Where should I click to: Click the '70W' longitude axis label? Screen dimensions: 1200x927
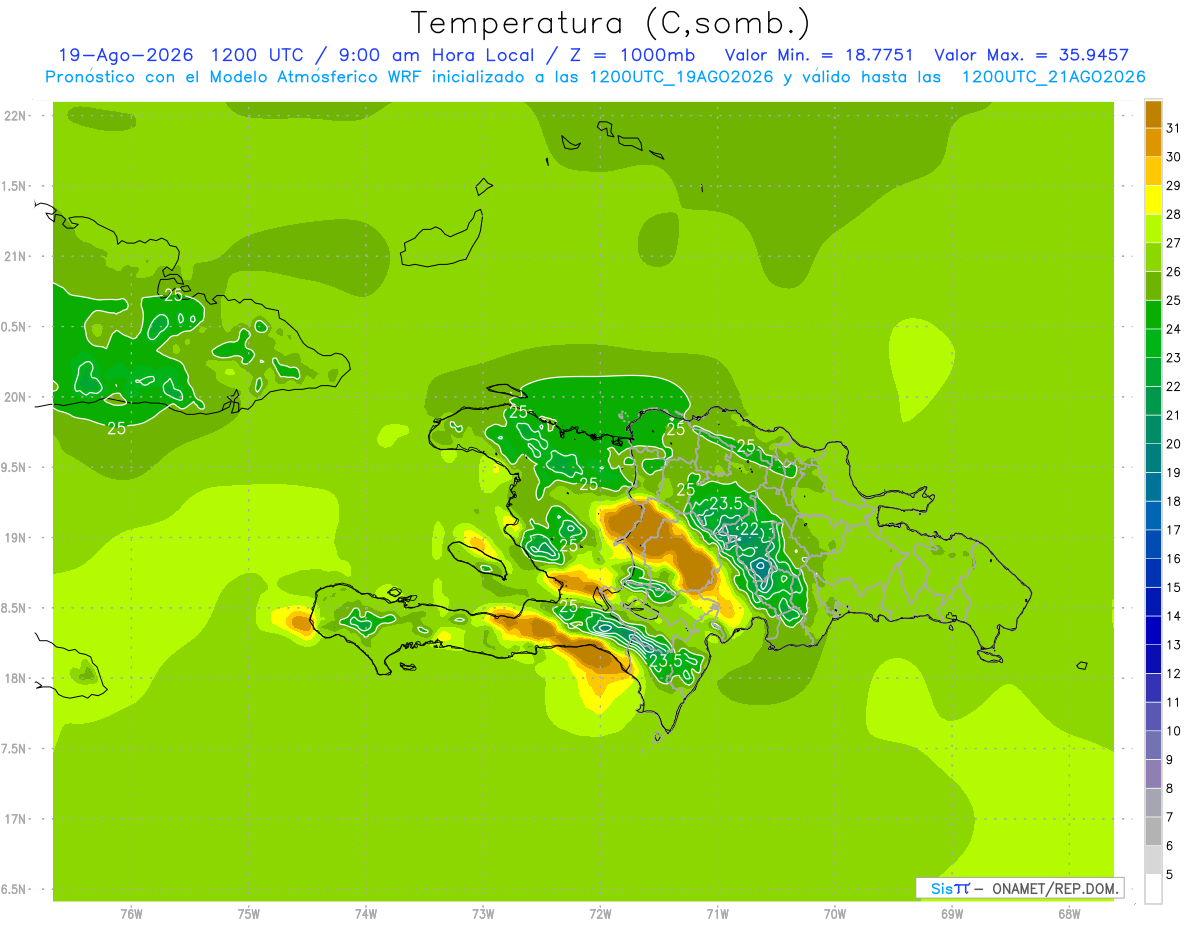[834, 914]
